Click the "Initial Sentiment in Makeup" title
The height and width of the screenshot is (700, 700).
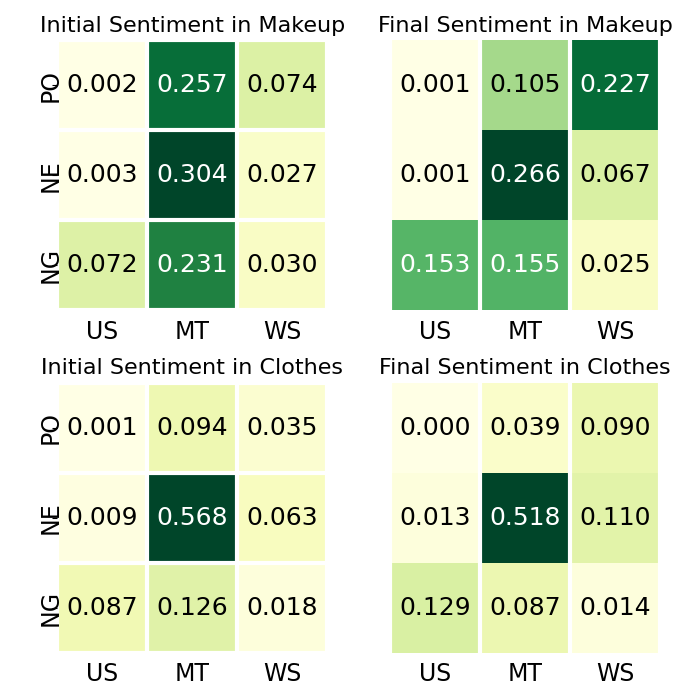[192, 25]
